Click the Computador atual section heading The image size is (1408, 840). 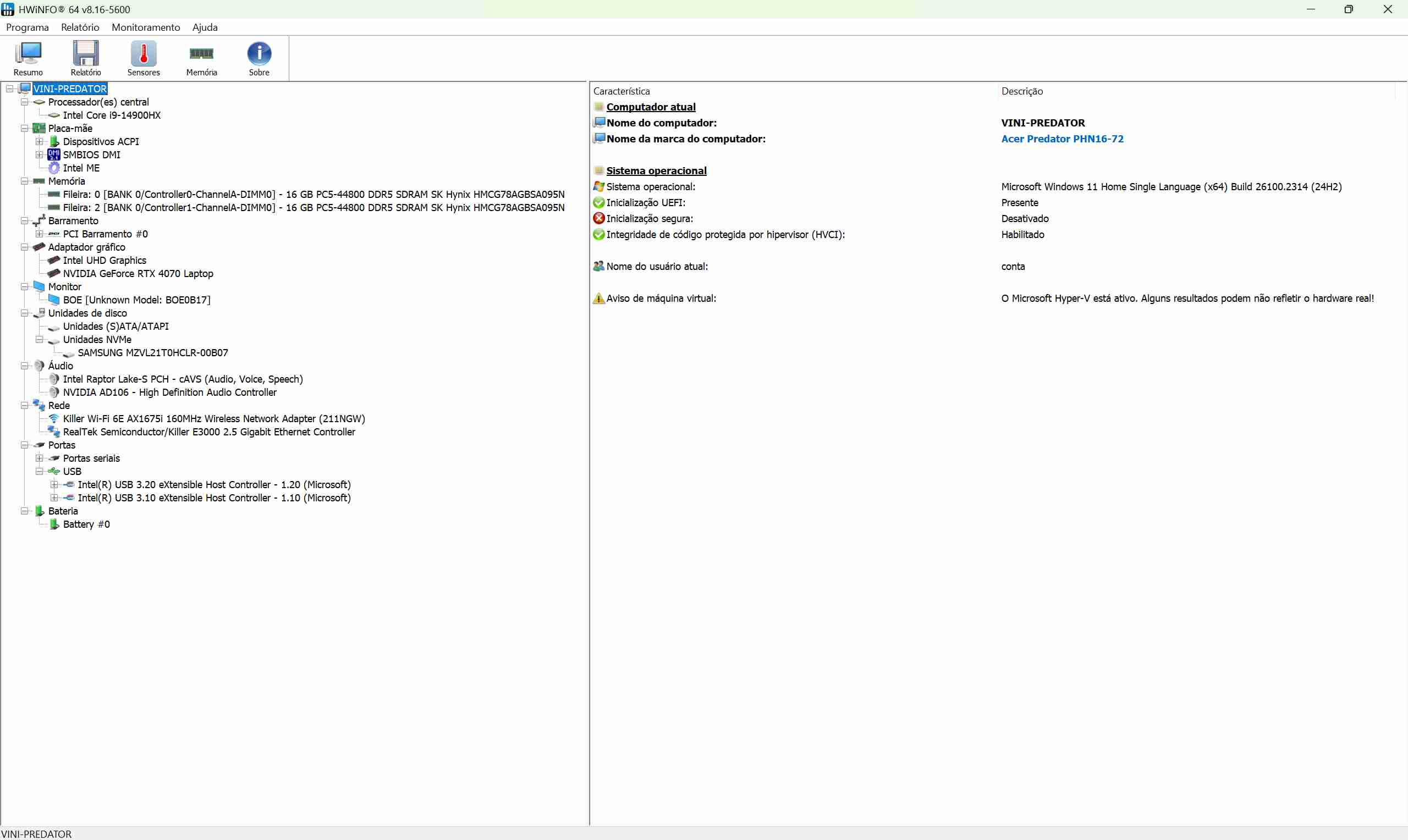pos(651,107)
